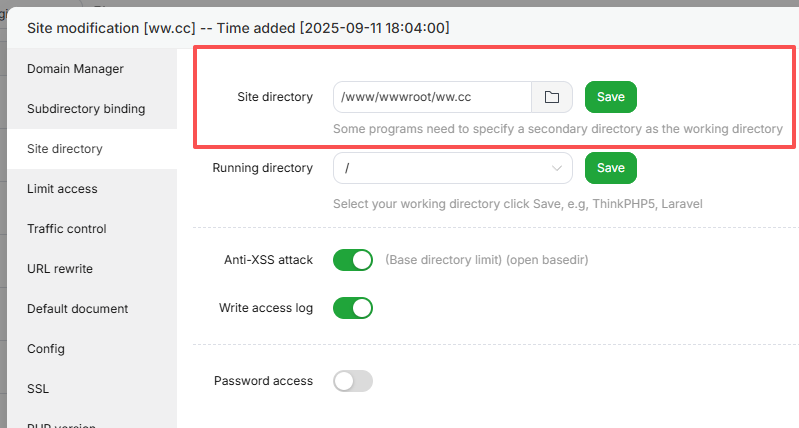
Task: Open the Domain Manager tab
Action: point(76,69)
